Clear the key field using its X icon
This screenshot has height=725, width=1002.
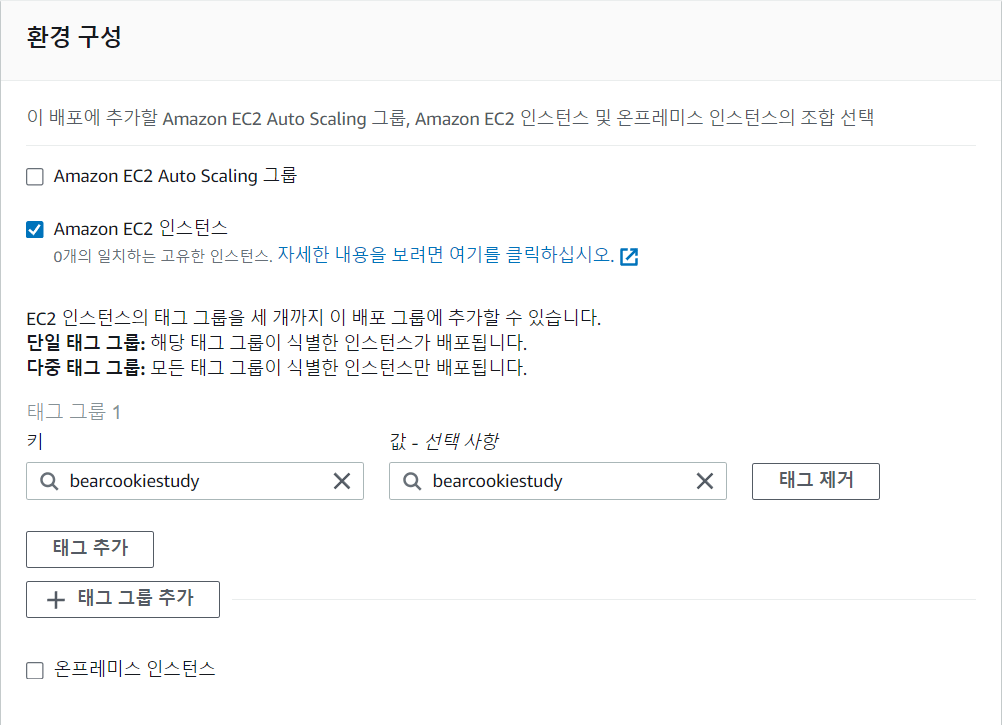342,481
